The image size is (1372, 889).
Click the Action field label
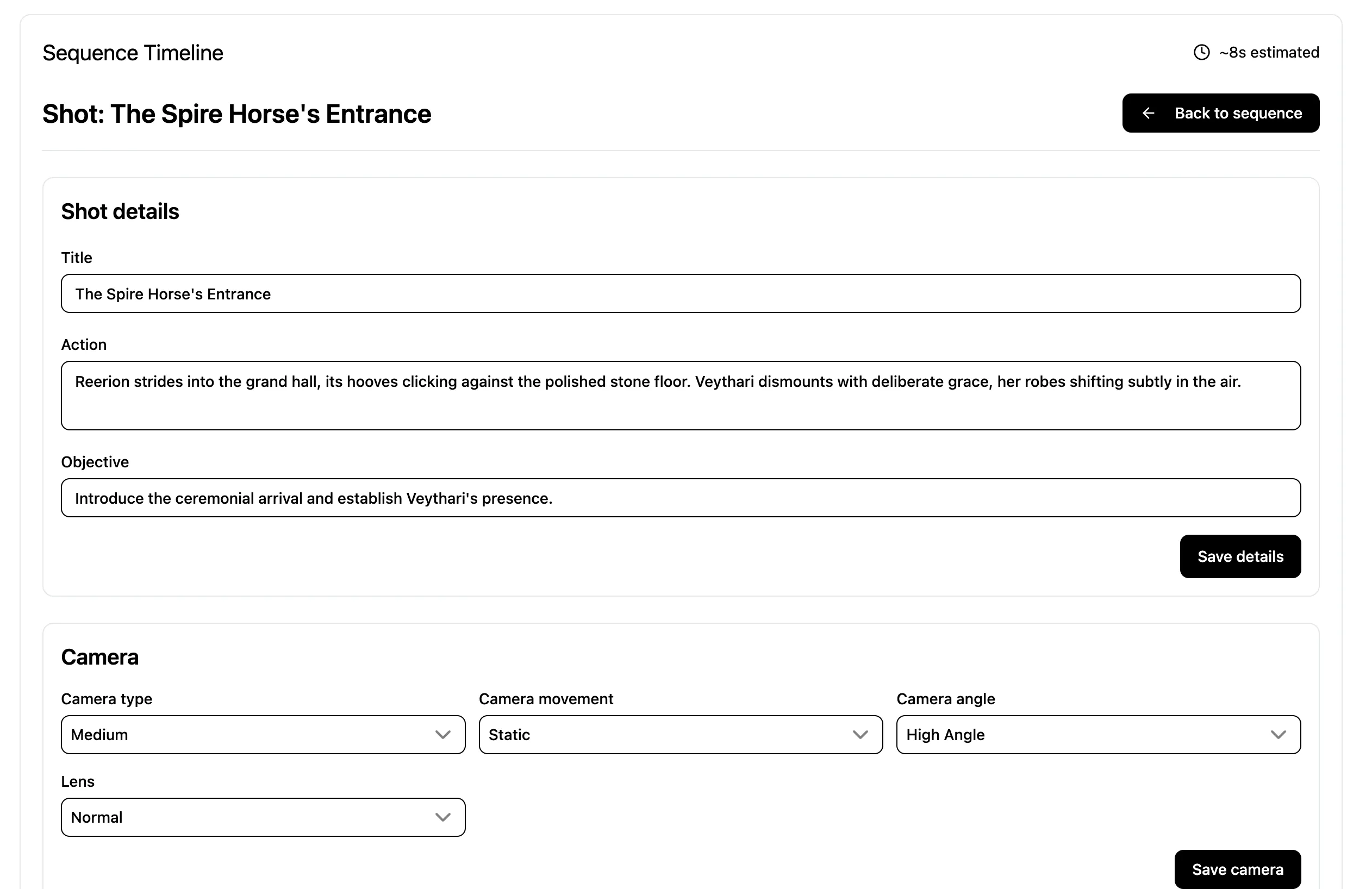(x=84, y=345)
